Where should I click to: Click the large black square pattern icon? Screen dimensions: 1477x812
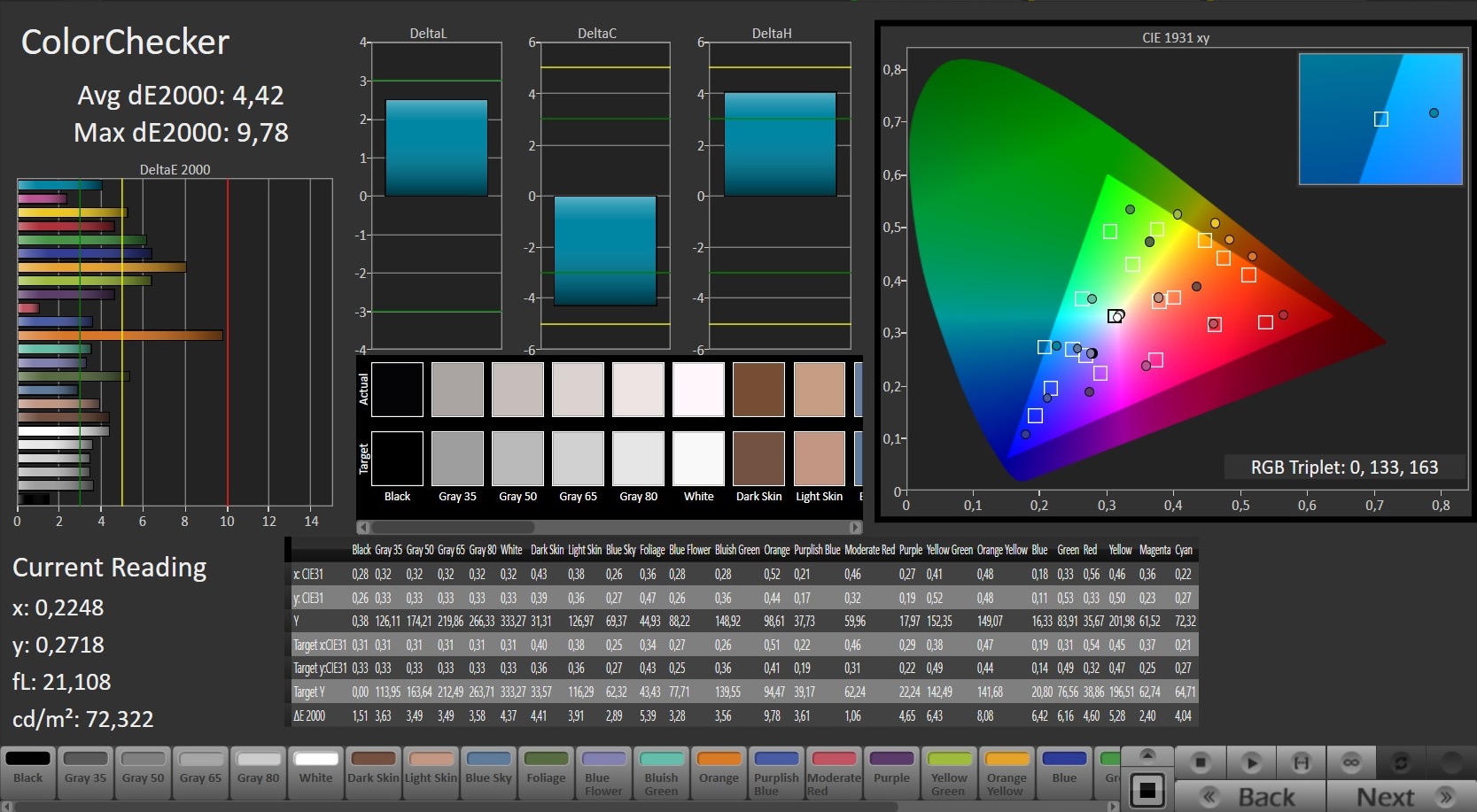1147,791
